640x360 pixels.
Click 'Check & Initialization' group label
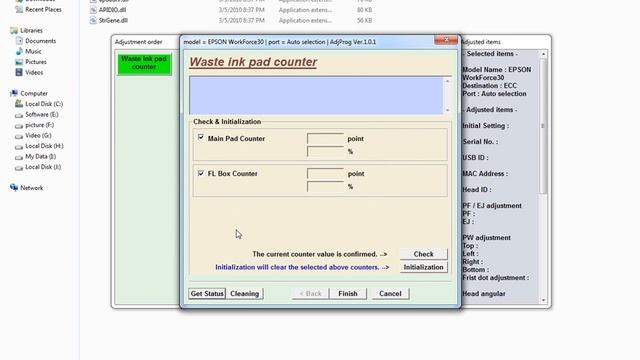(227, 122)
